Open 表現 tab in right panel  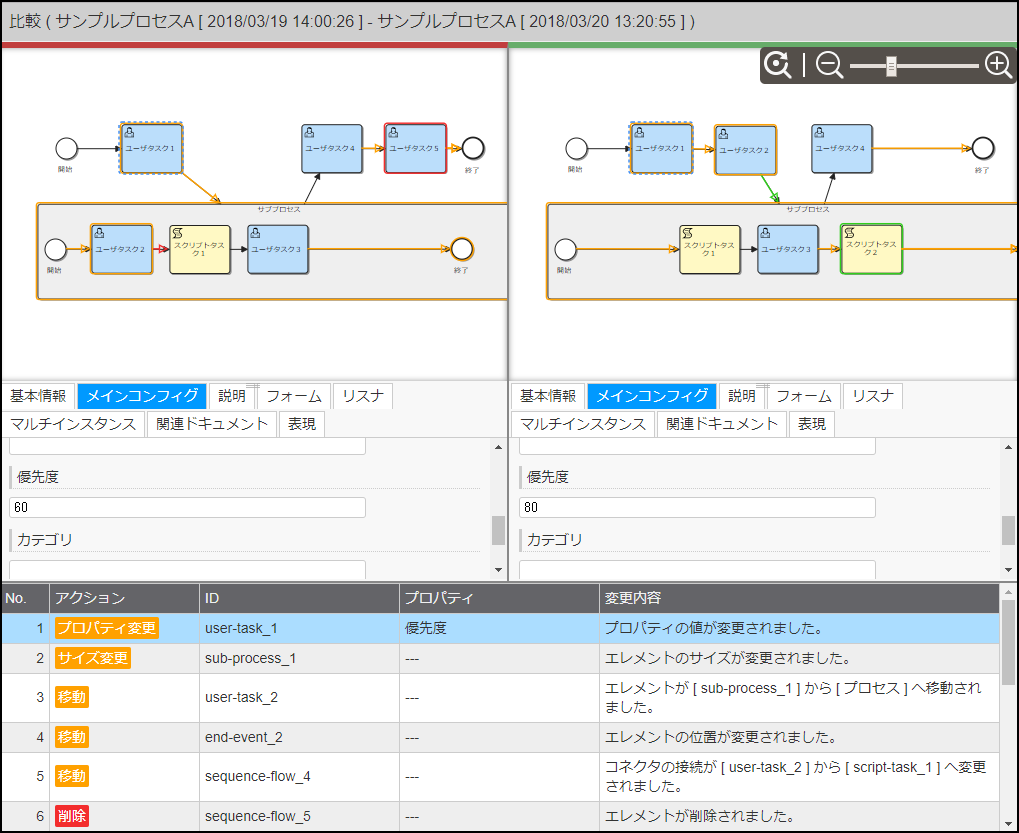point(812,424)
